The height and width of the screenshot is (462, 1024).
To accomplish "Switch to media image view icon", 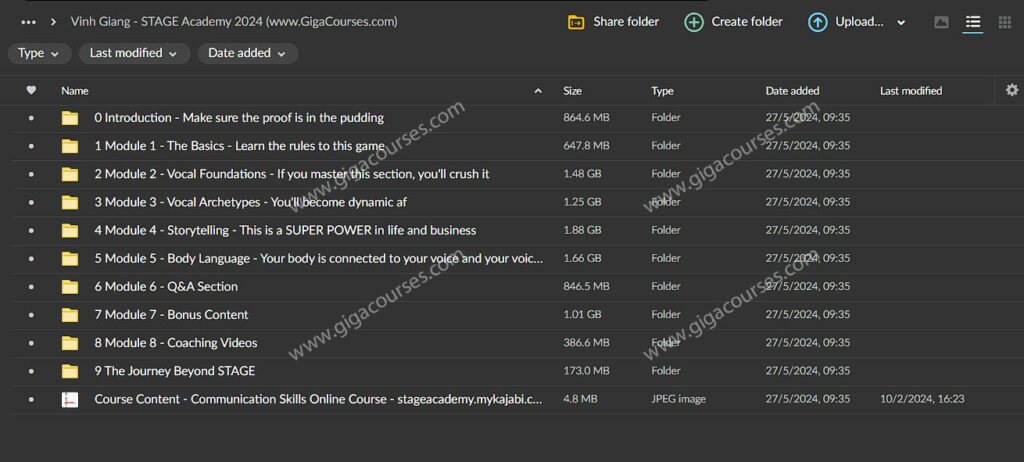I will (941, 22).
